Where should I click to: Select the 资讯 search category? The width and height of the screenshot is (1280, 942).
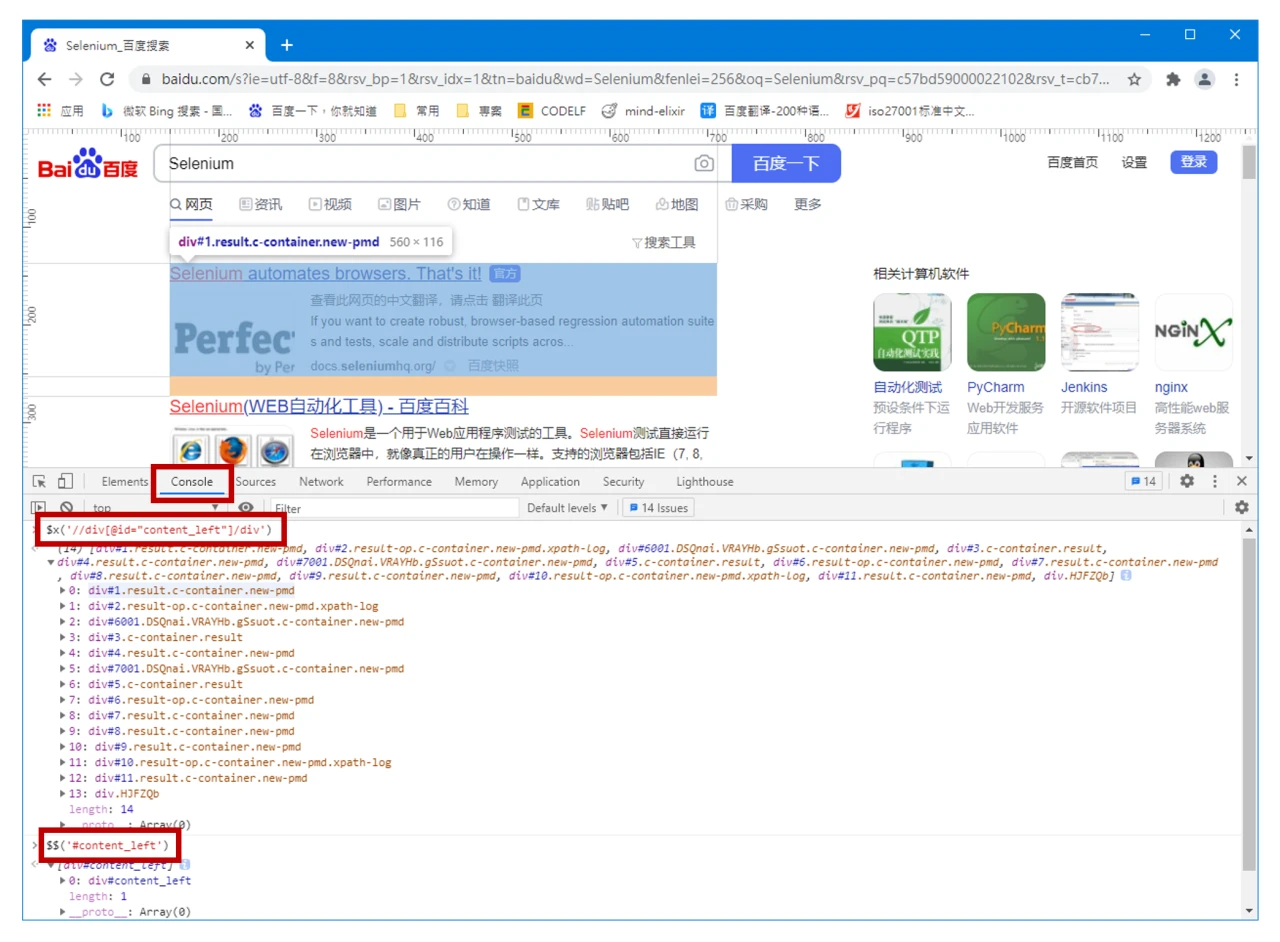point(260,204)
